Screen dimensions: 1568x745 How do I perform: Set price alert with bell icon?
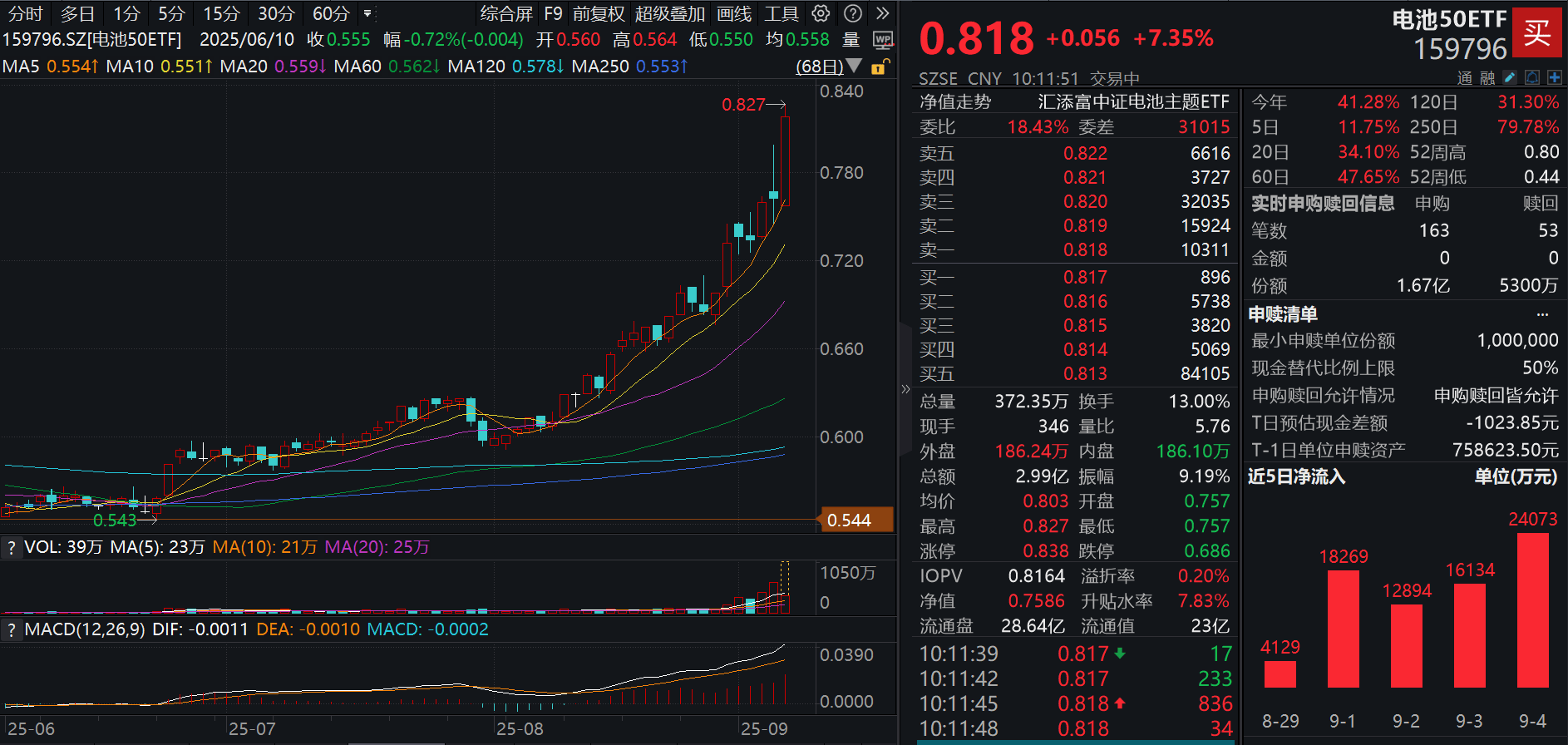tap(1532, 77)
